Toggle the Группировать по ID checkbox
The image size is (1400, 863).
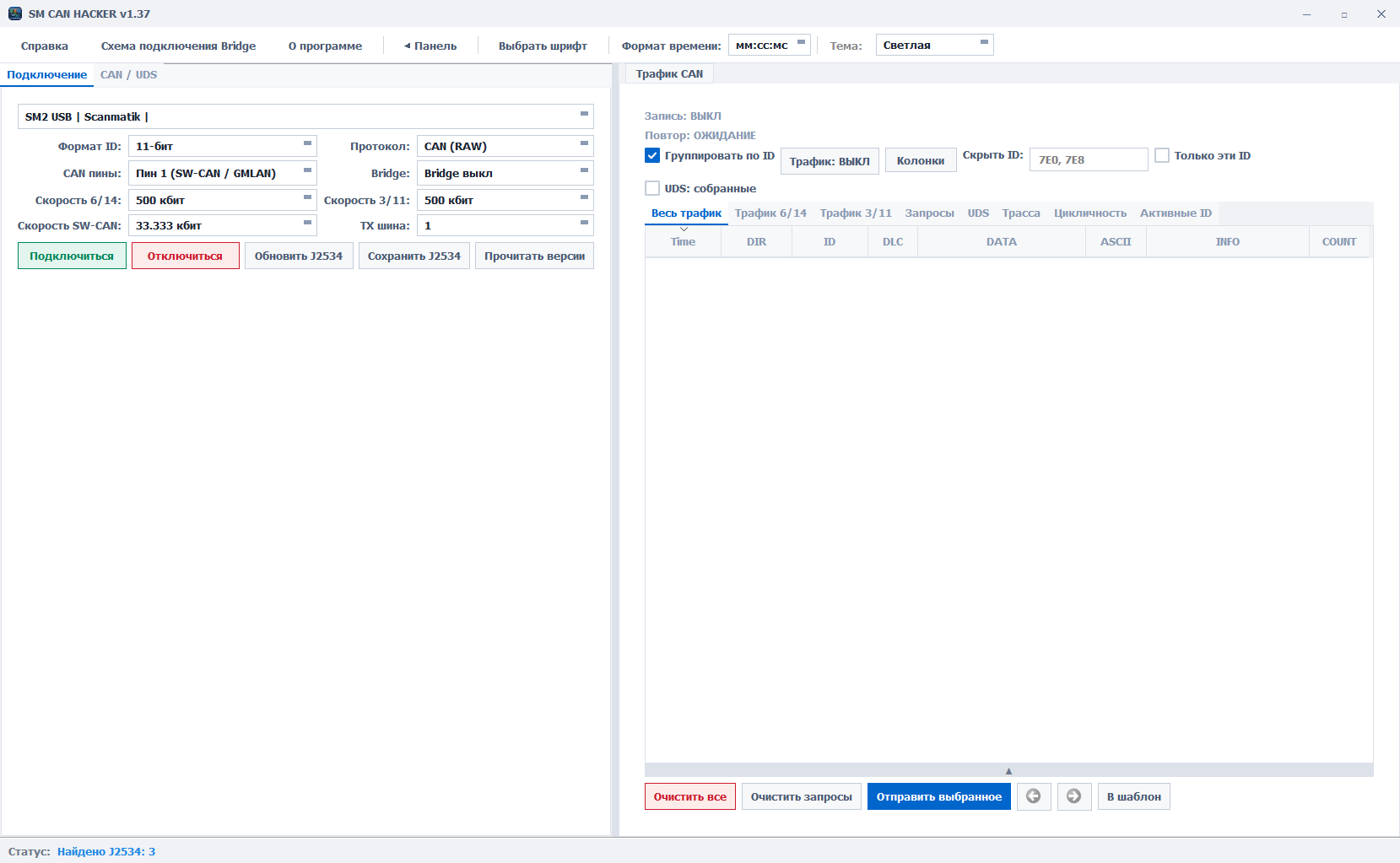click(652, 155)
